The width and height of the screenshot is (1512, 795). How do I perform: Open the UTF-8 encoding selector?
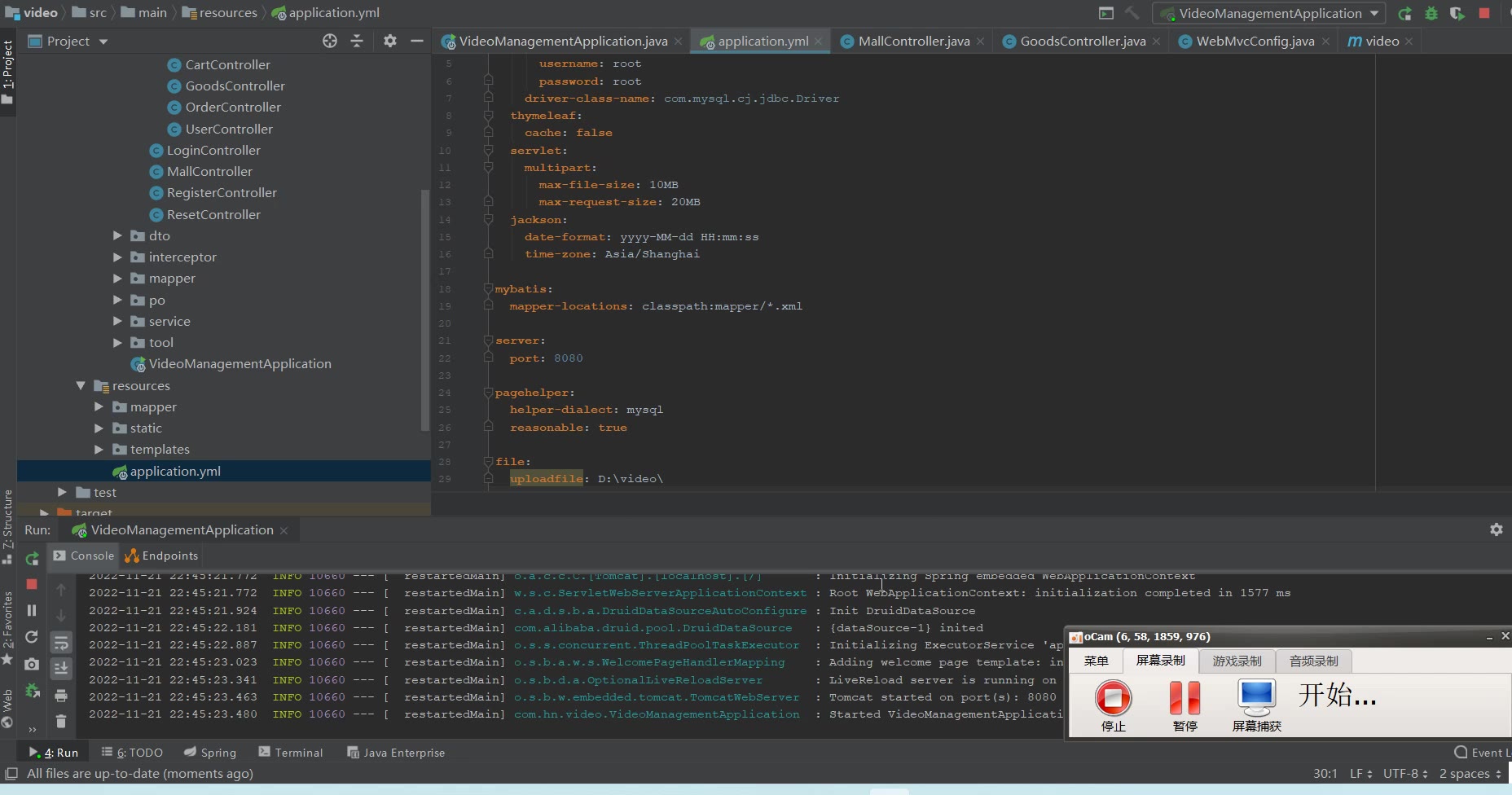click(1404, 773)
